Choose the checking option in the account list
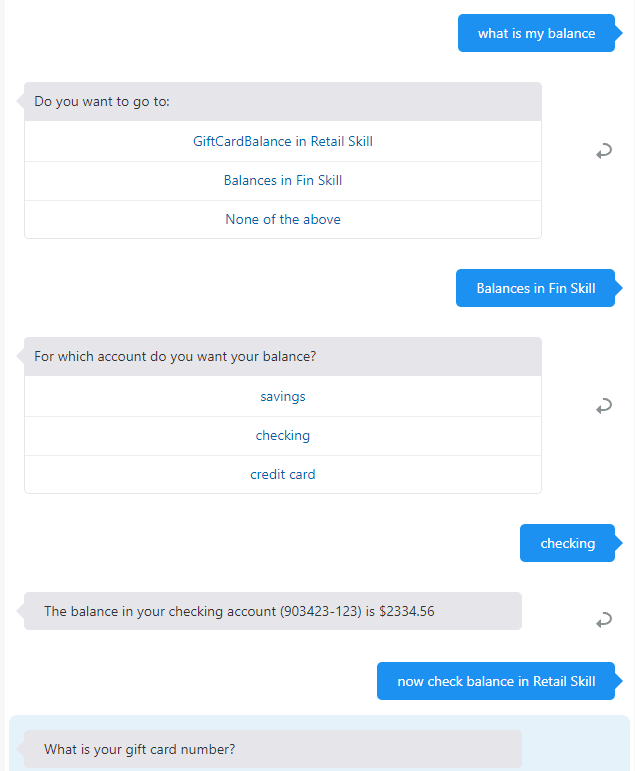The height and width of the screenshot is (771, 635). 283,436
